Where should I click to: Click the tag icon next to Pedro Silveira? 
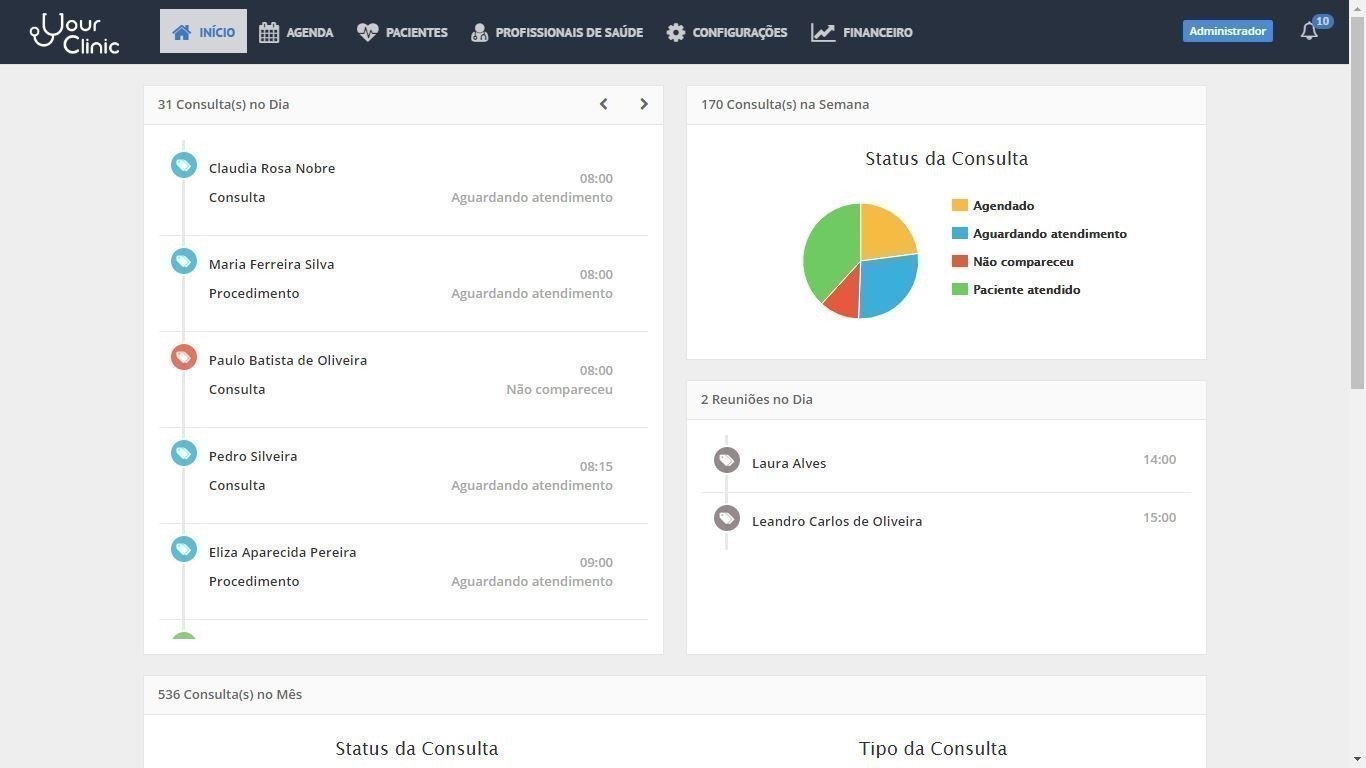[x=183, y=453]
